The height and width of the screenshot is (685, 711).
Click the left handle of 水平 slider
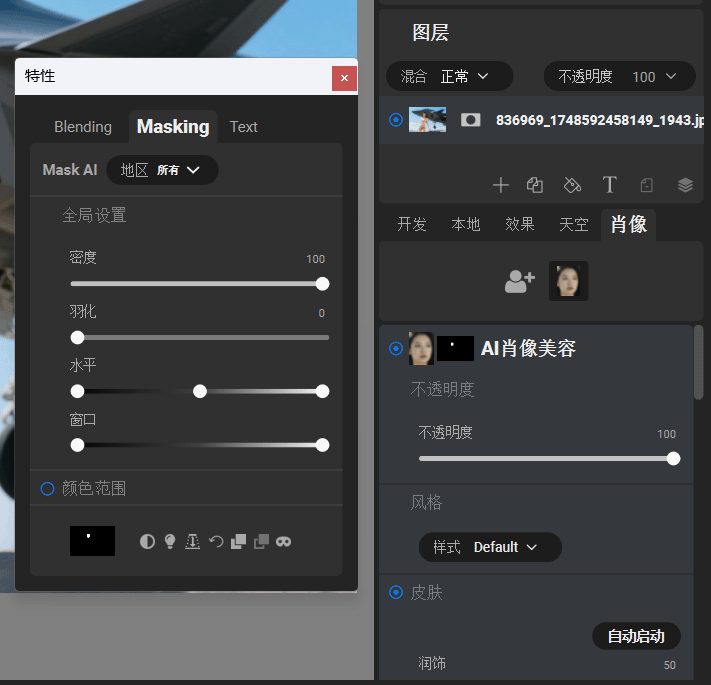[x=78, y=391]
